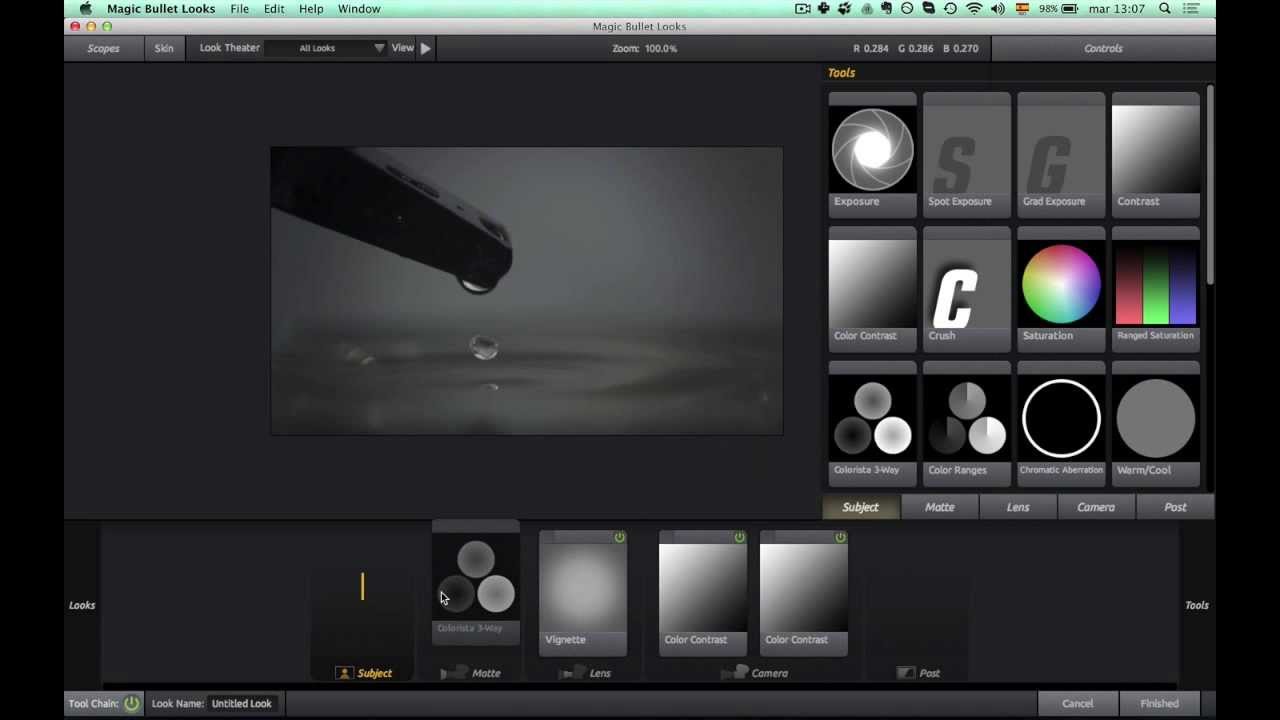Open the Window menu

pyautogui.click(x=359, y=9)
